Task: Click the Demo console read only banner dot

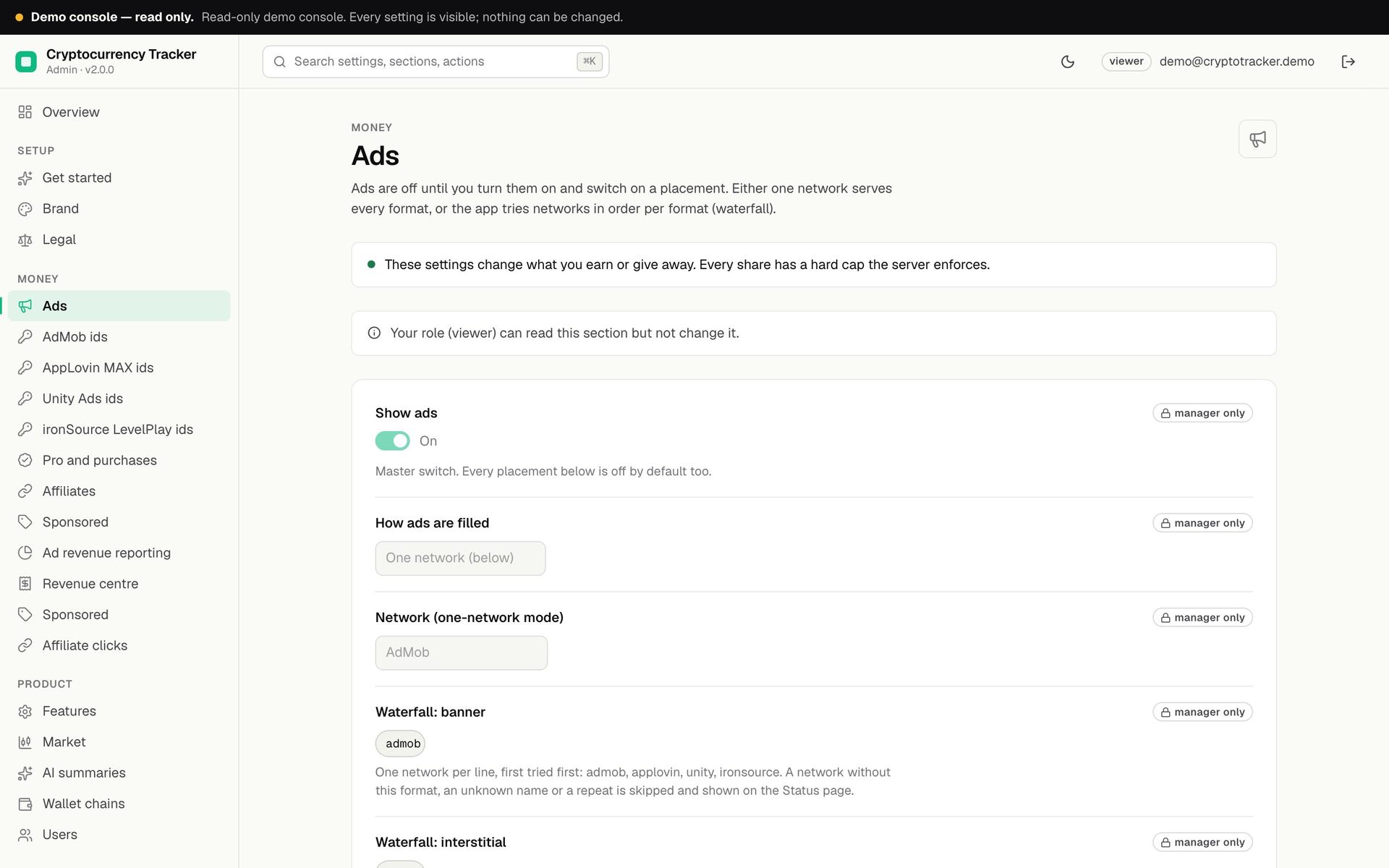Action: (x=19, y=17)
